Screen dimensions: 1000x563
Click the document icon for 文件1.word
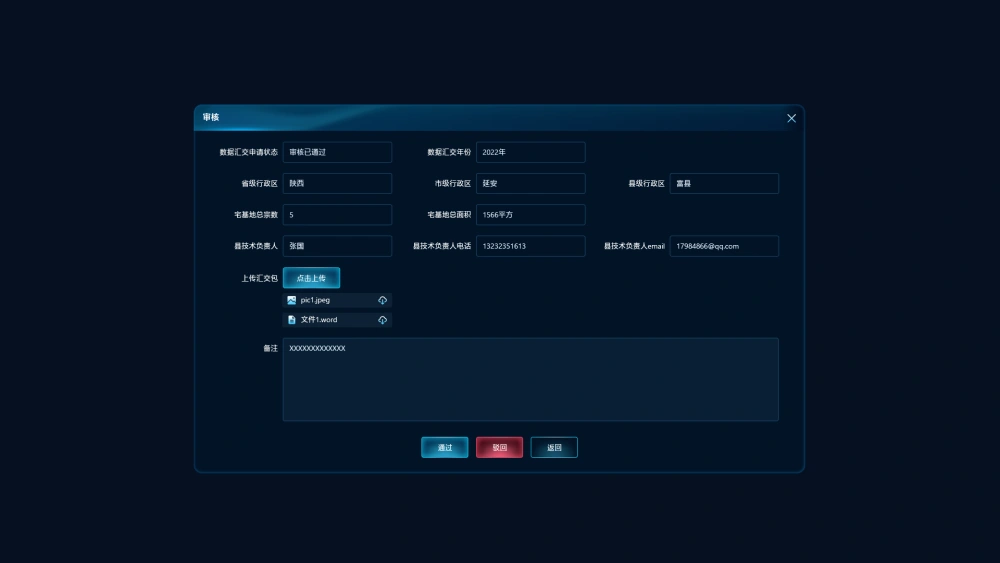[x=292, y=320]
